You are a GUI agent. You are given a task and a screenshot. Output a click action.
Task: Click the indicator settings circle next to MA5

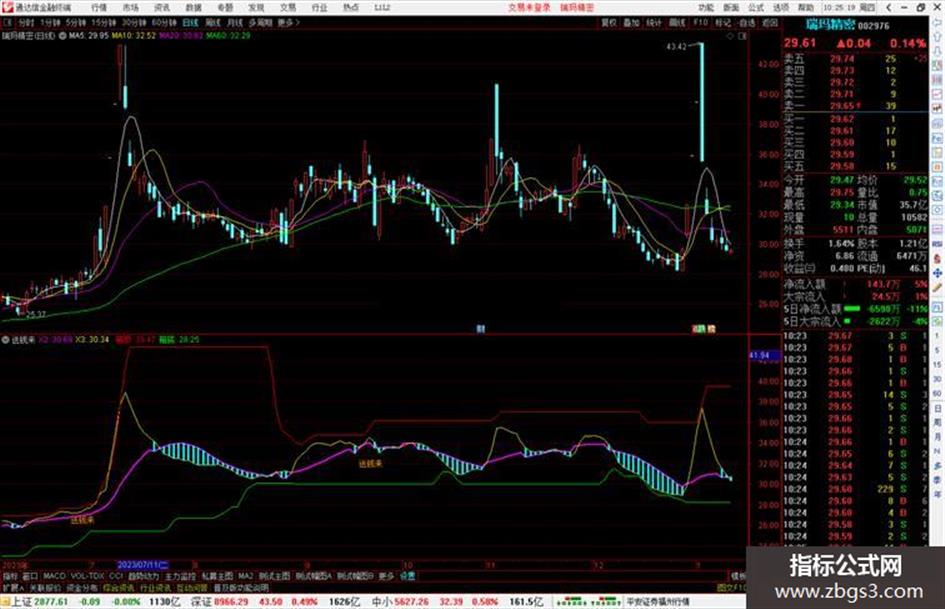[x=63, y=36]
